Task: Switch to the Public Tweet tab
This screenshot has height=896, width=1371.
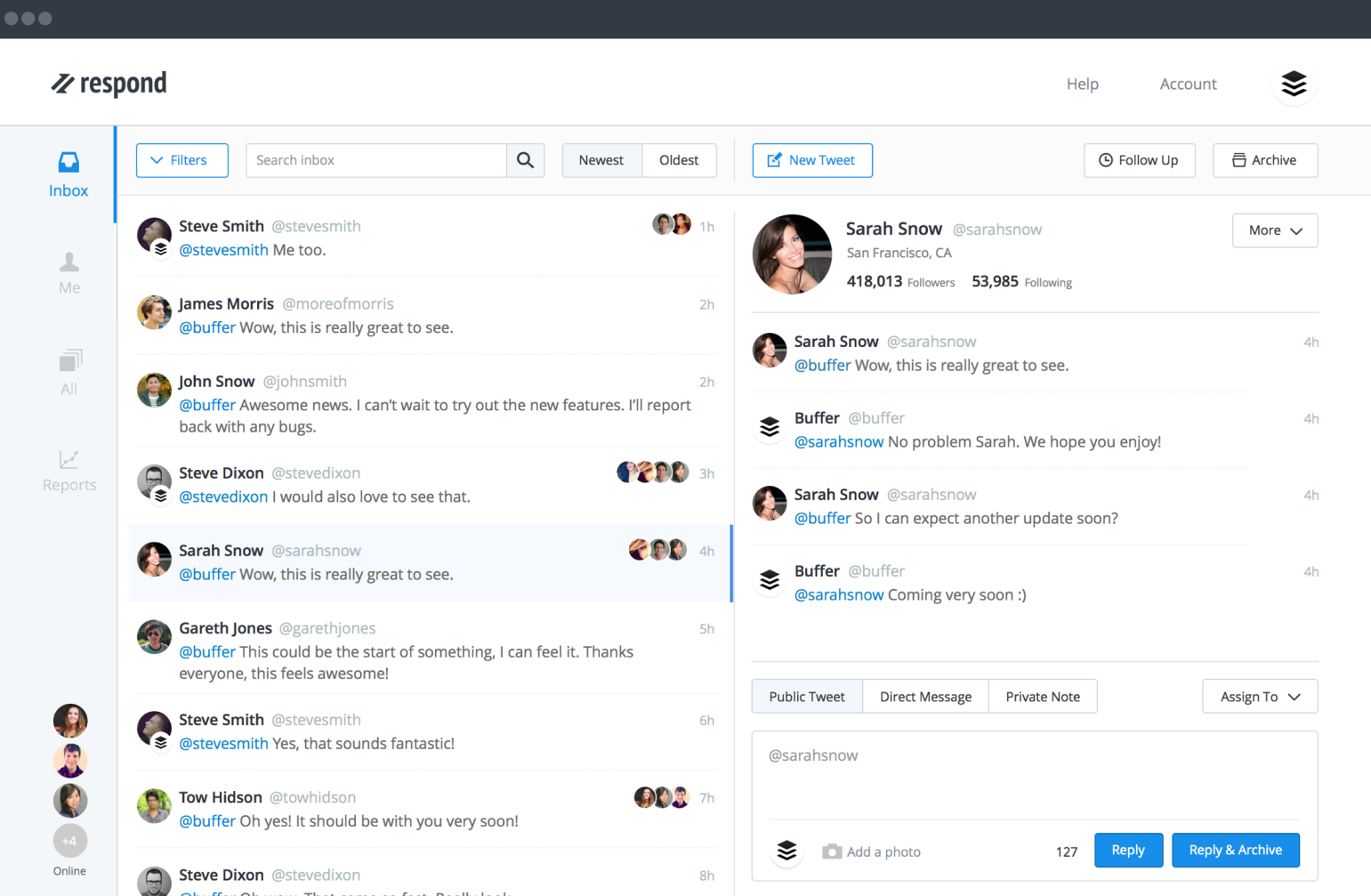Action: [x=807, y=697]
